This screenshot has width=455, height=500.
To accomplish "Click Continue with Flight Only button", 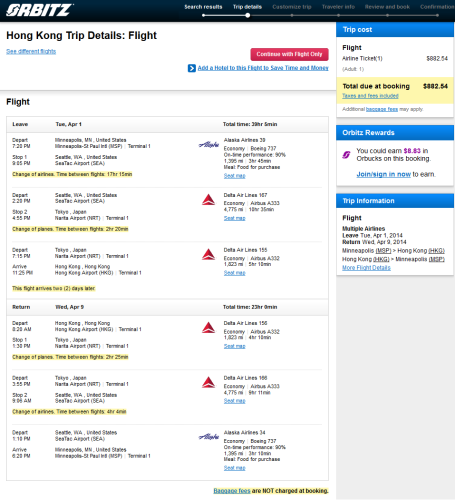I will [x=289, y=54].
